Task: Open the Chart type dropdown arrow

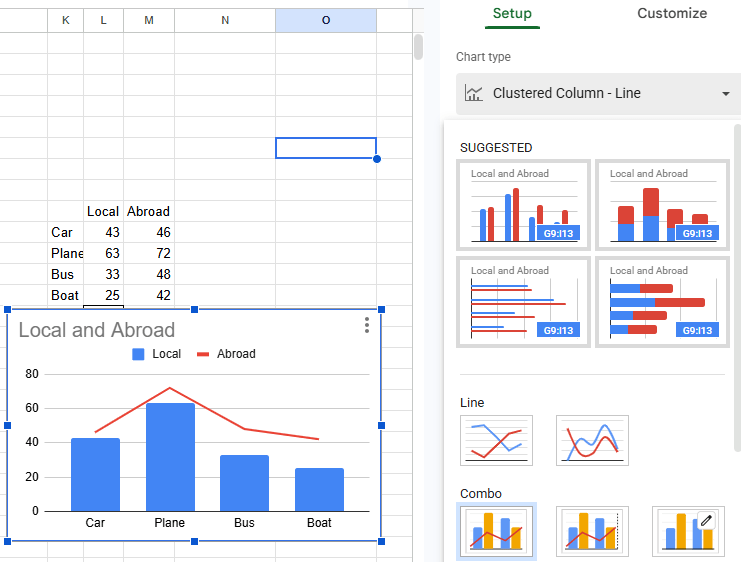Action: pos(726,94)
